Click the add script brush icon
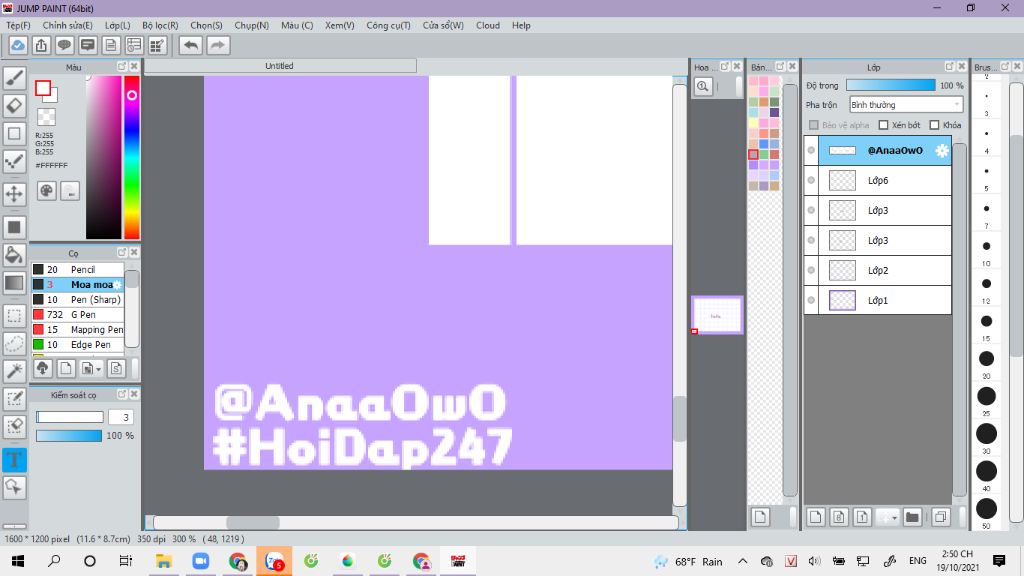 point(116,368)
